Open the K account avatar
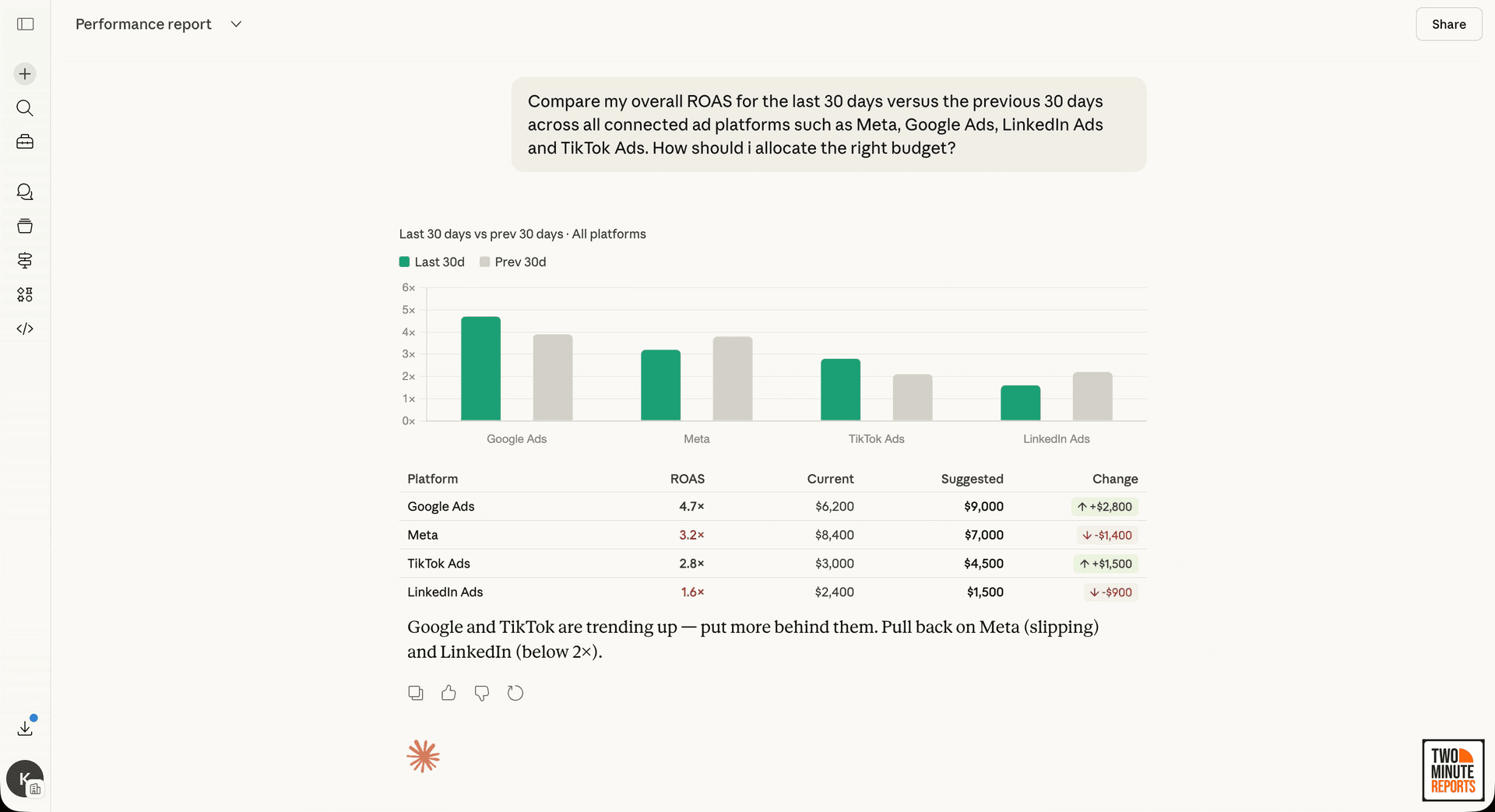The height and width of the screenshot is (812, 1495). 24,779
